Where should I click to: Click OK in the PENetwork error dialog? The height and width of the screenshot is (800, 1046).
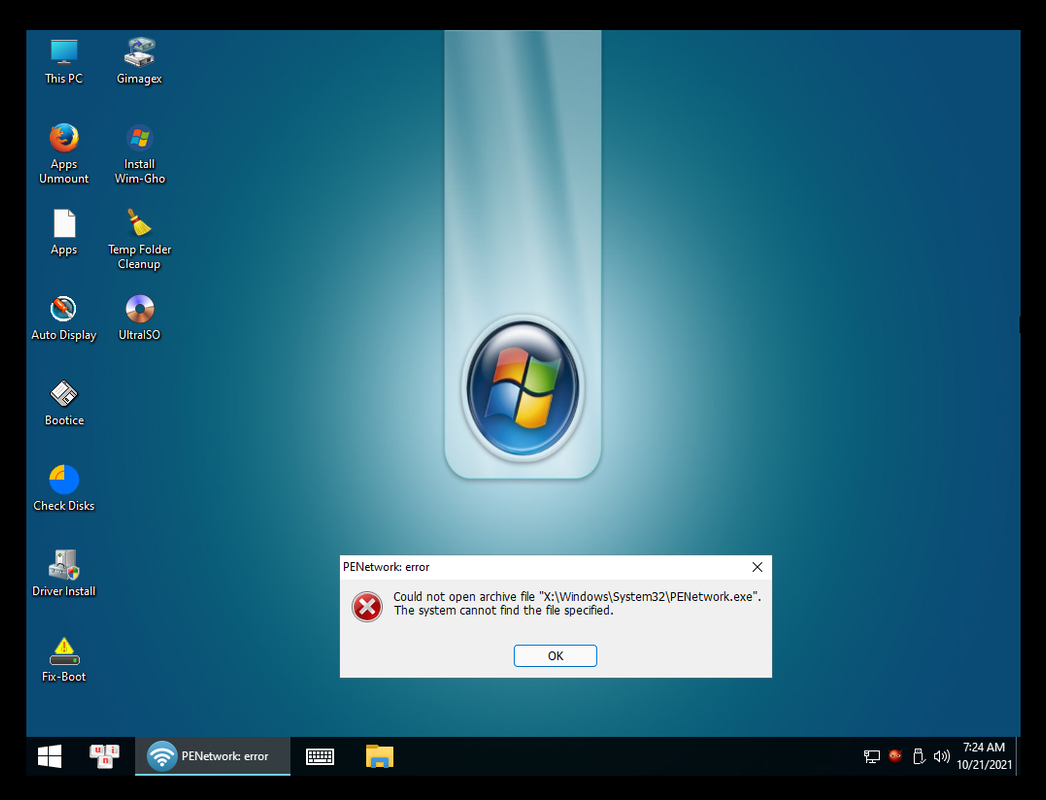coord(555,656)
